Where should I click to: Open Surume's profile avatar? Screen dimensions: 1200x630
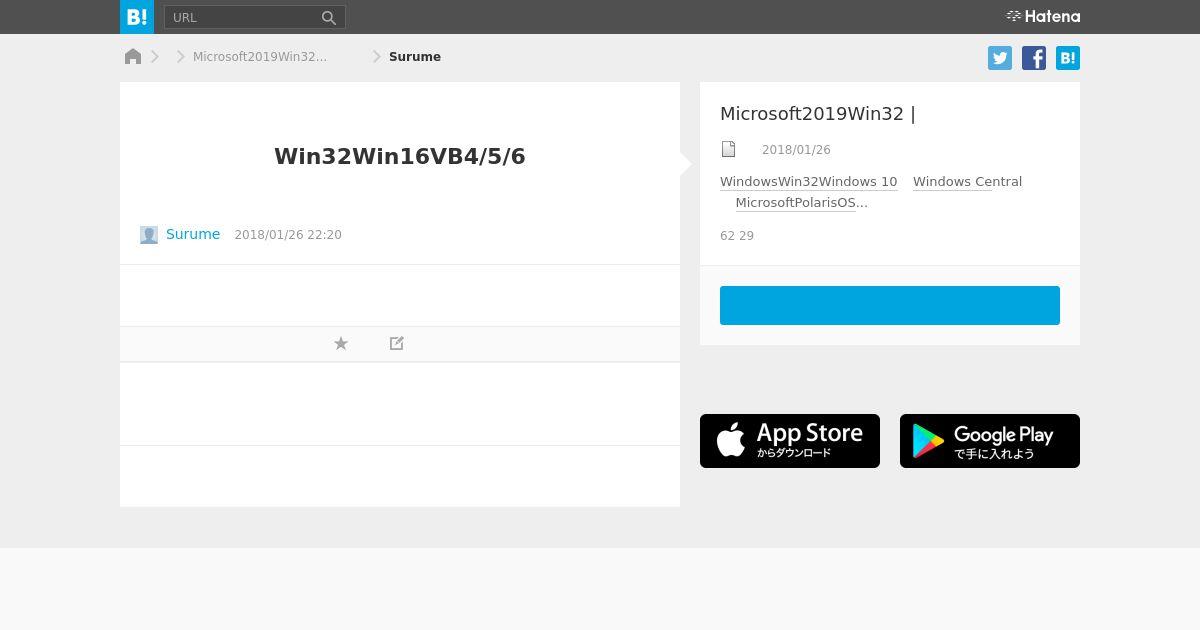(x=149, y=235)
